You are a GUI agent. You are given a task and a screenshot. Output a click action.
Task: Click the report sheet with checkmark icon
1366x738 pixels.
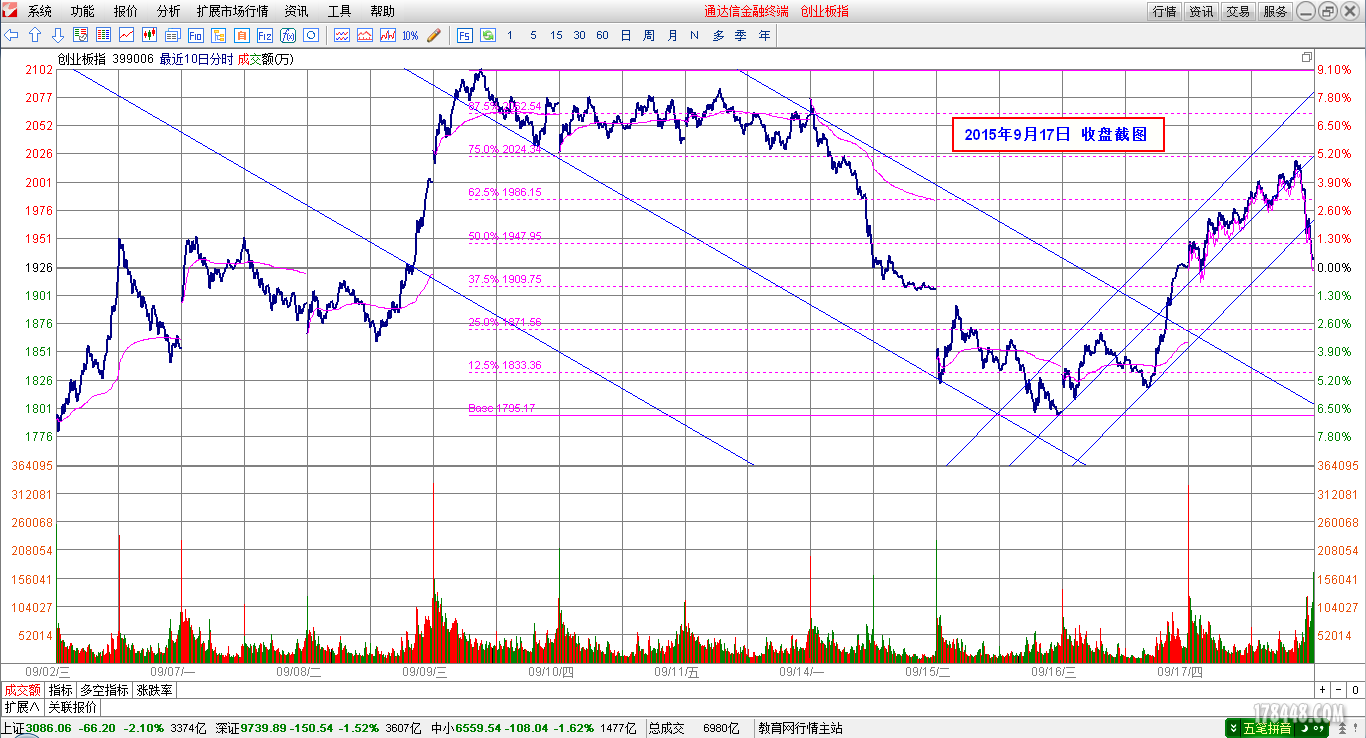80,35
